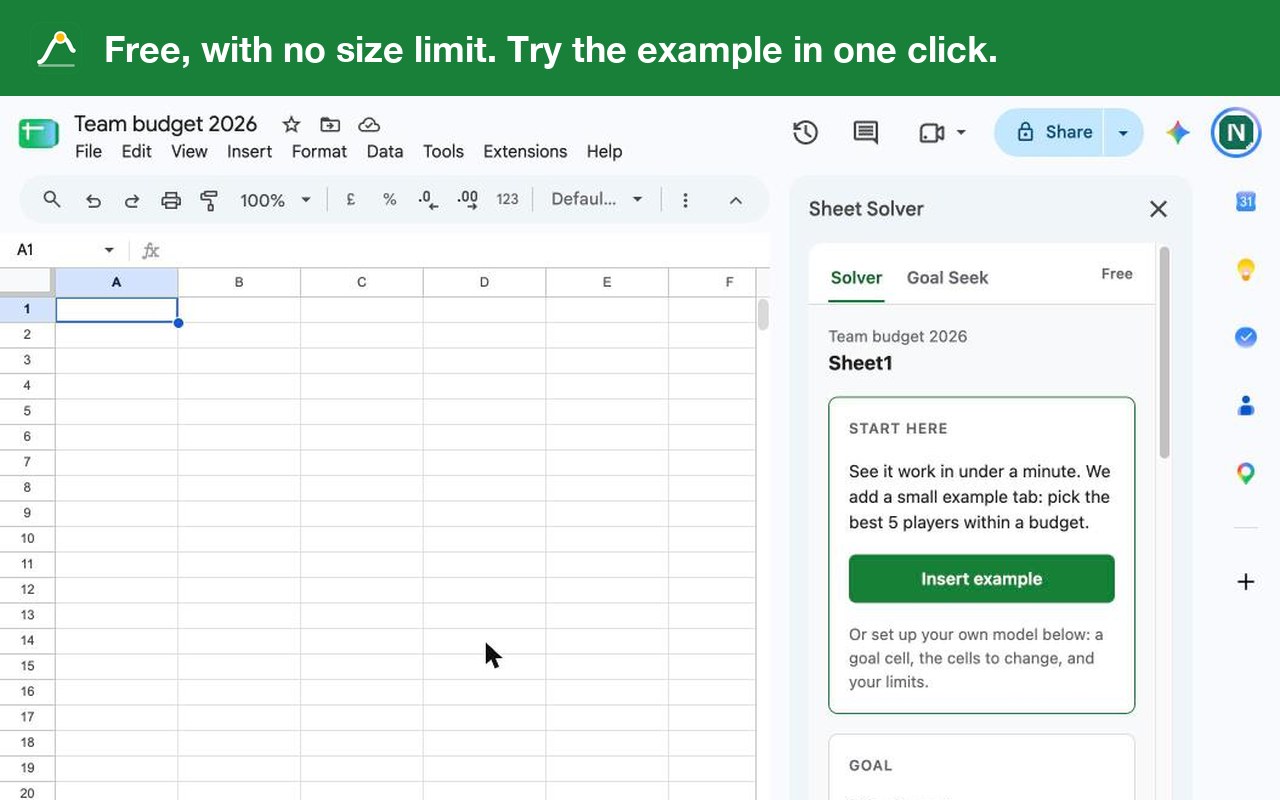
Task: Open the zoom 100% dropdown
Action: click(275, 200)
